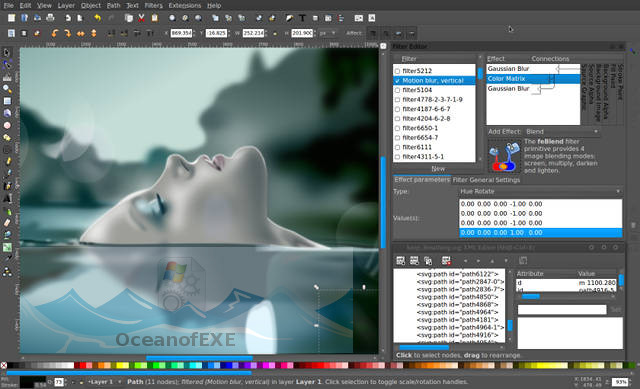Click the Add Effect button
The image size is (640, 389).
pos(504,131)
